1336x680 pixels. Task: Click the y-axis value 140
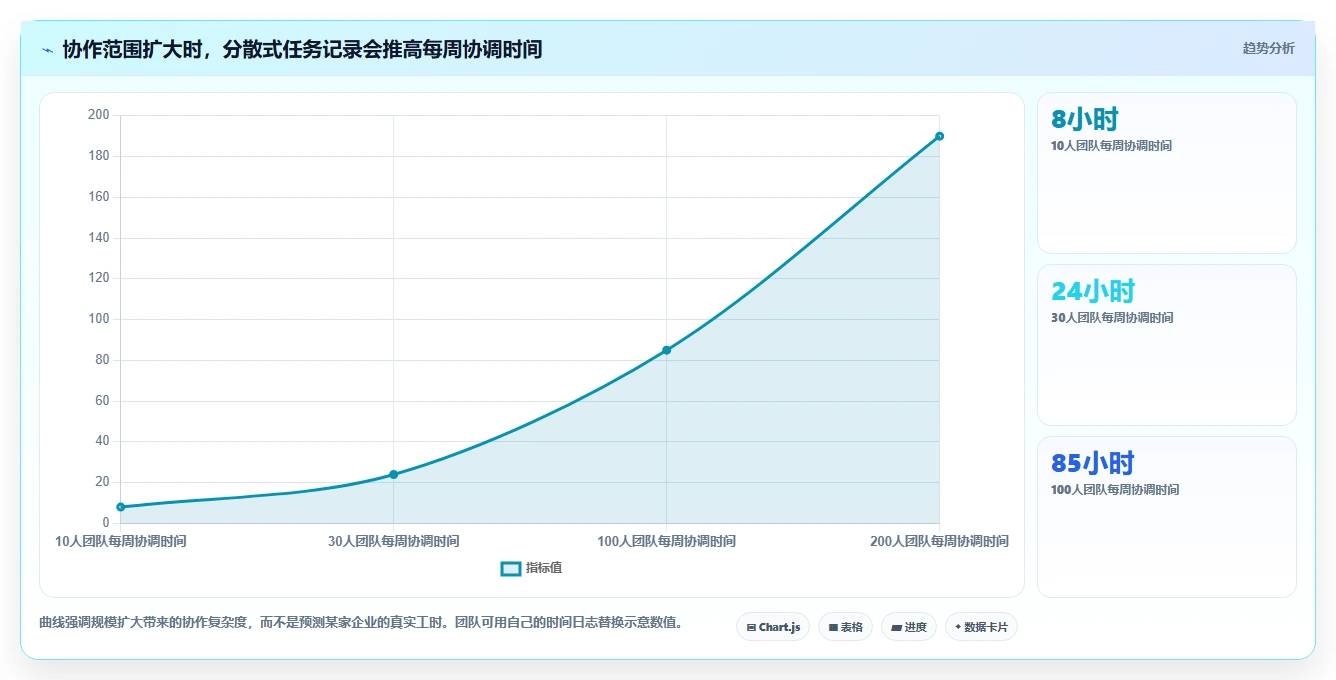99,238
